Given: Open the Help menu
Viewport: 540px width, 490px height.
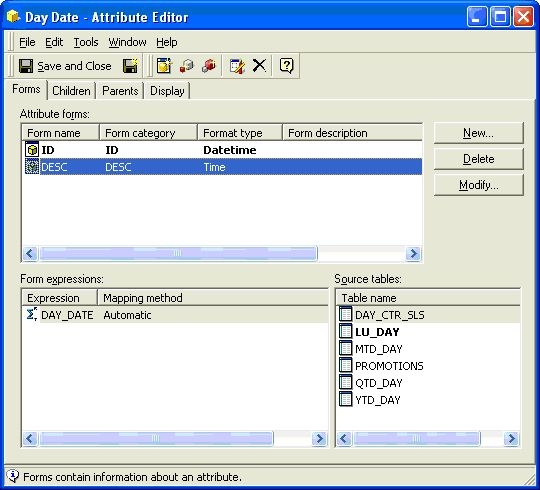Looking at the screenshot, I should tap(167, 42).
